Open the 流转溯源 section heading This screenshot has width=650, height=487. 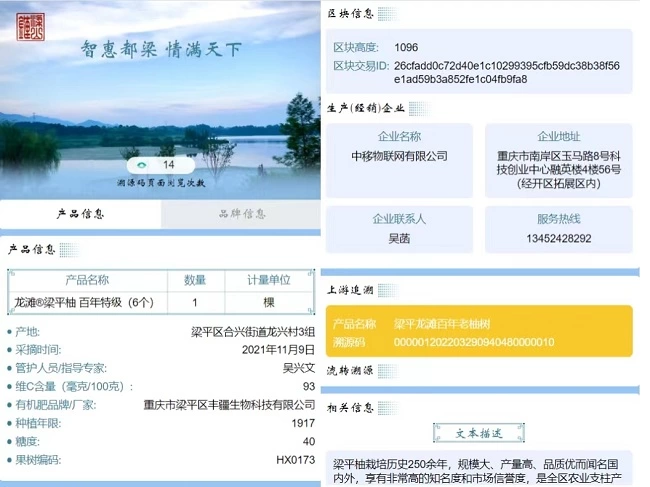coord(350,370)
